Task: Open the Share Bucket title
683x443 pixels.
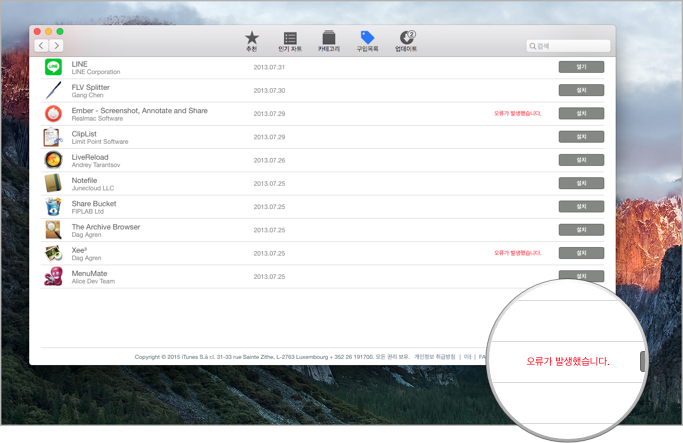Action: (94, 203)
